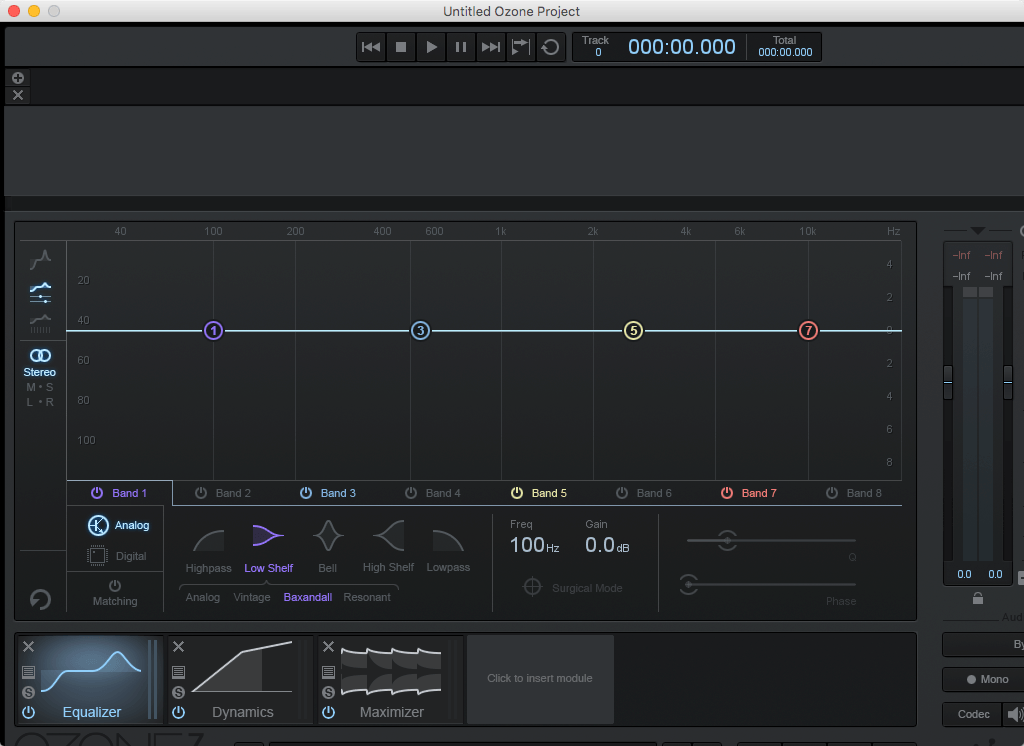Image resolution: width=1024 pixels, height=746 pixels.
Task: Choose Digital EQ mode
Action: 117,556
